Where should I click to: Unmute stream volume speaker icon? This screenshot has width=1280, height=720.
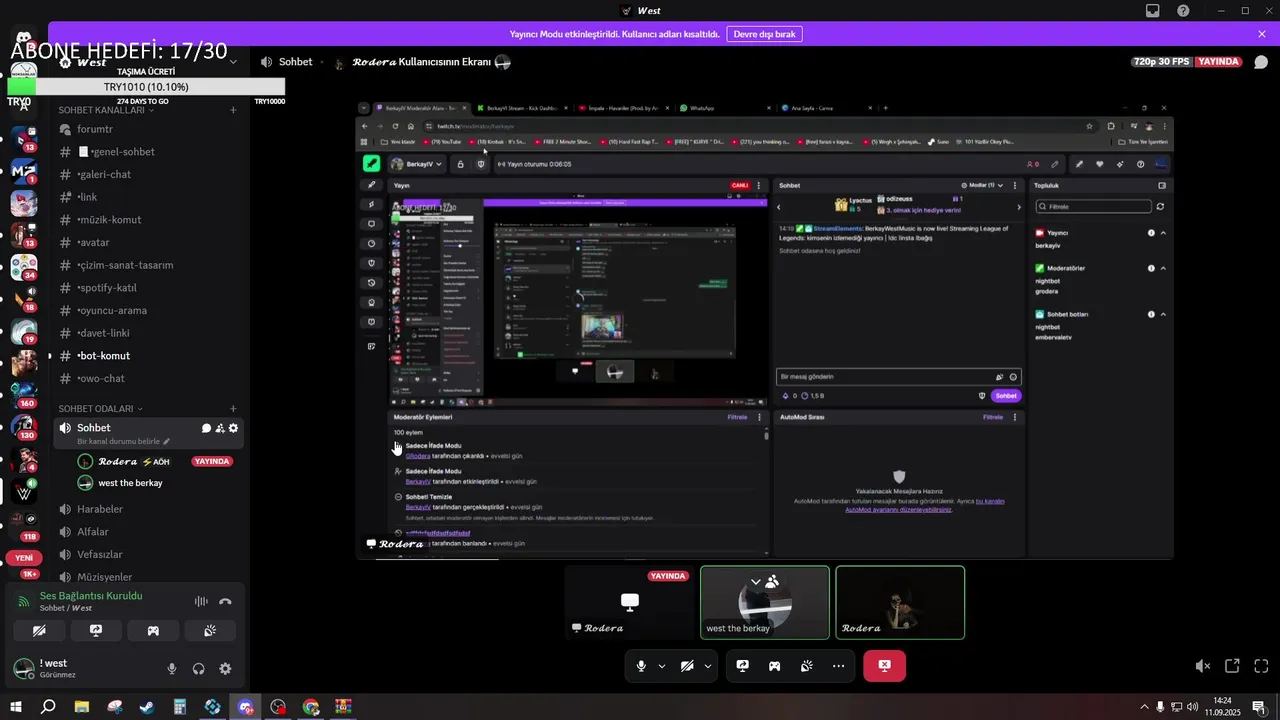pos(1203,666)
